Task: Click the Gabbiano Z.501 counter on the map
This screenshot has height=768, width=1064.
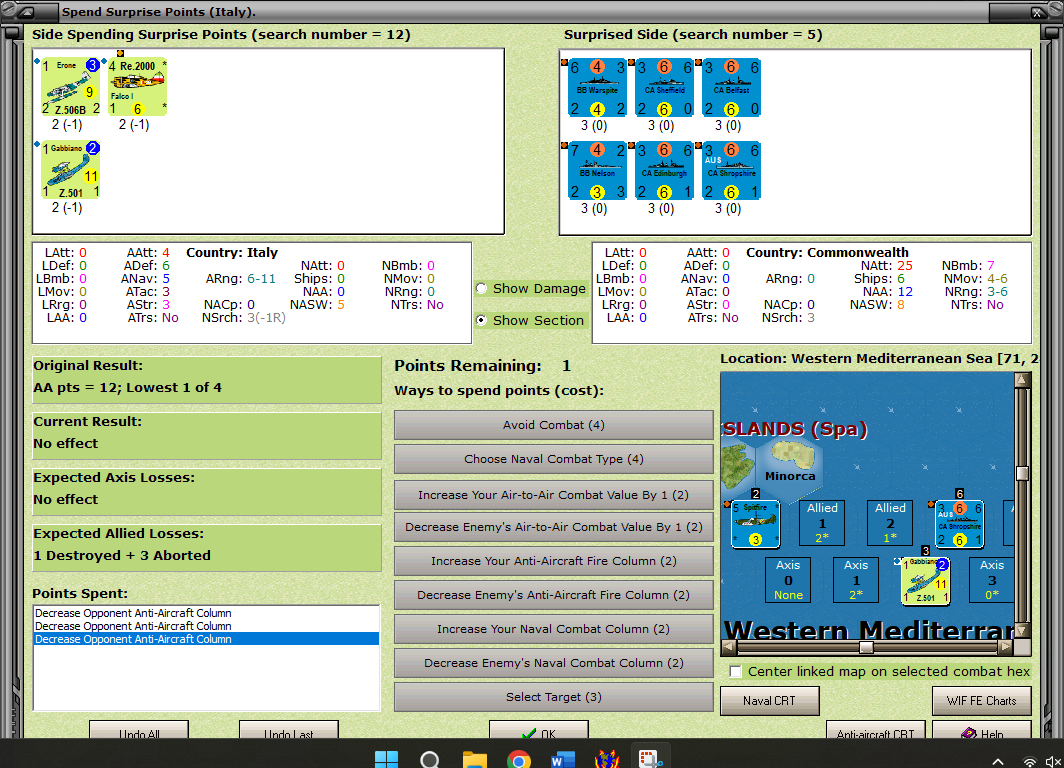Action: (926, 581)
